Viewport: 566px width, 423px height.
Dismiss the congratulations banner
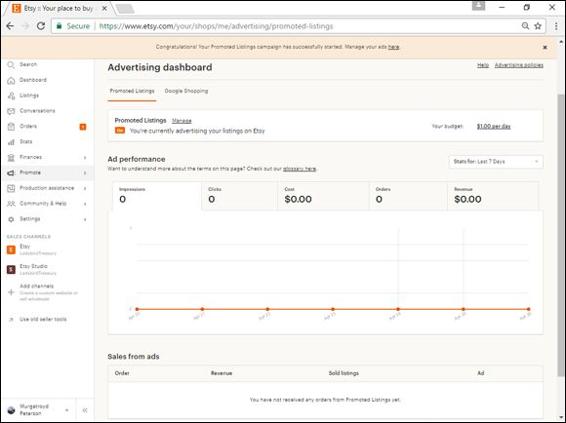[545, 47]
